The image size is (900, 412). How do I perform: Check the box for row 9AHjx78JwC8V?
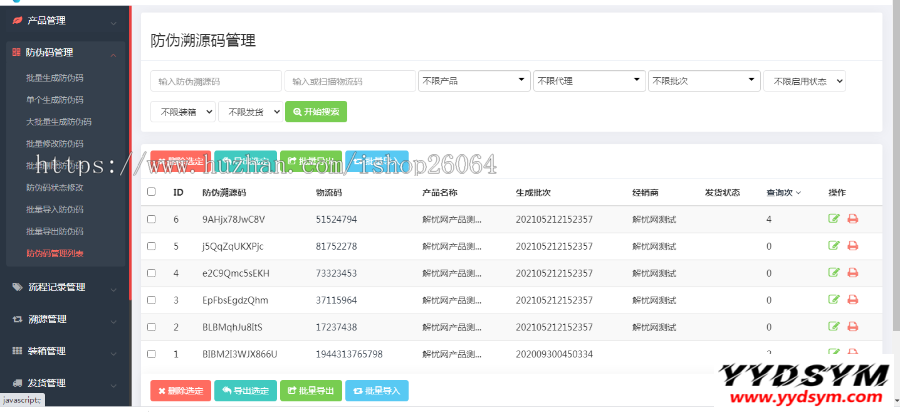click(x=151, y=219)
